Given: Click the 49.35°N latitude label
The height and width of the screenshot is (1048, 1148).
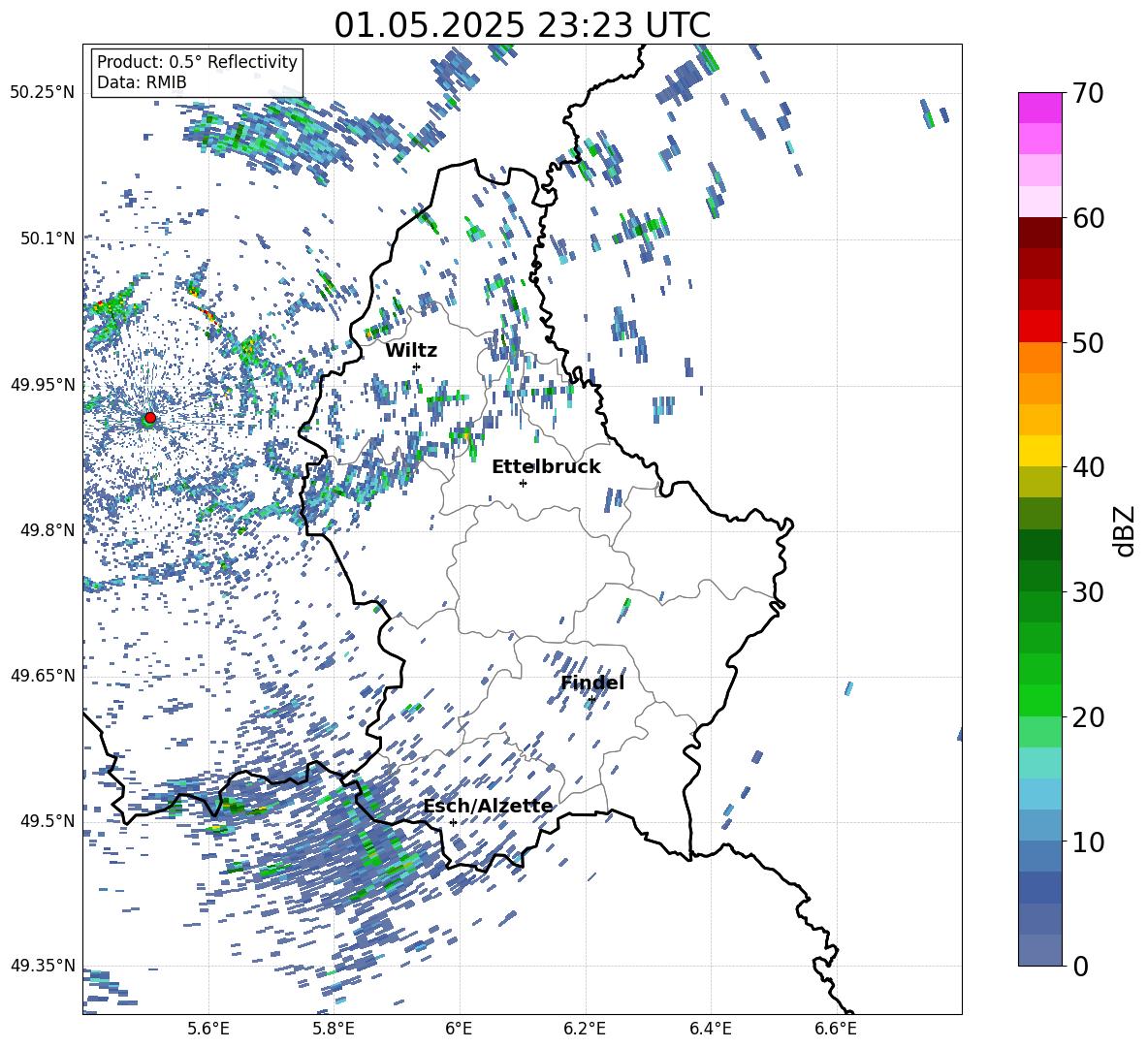Looking at the screenshot, I should tap(43, 966).
